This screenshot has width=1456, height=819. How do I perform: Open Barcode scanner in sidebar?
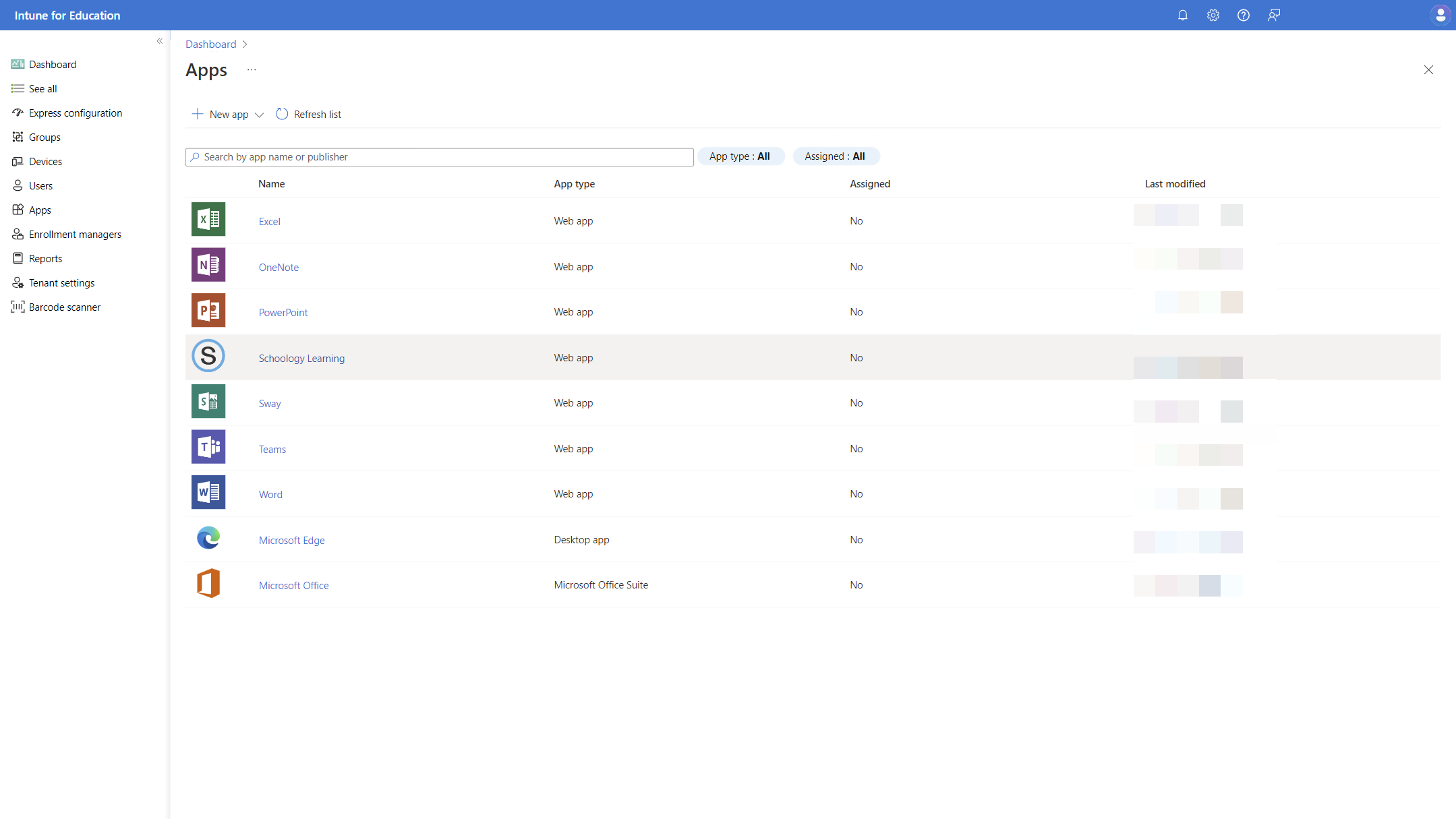tap(65, 307)
